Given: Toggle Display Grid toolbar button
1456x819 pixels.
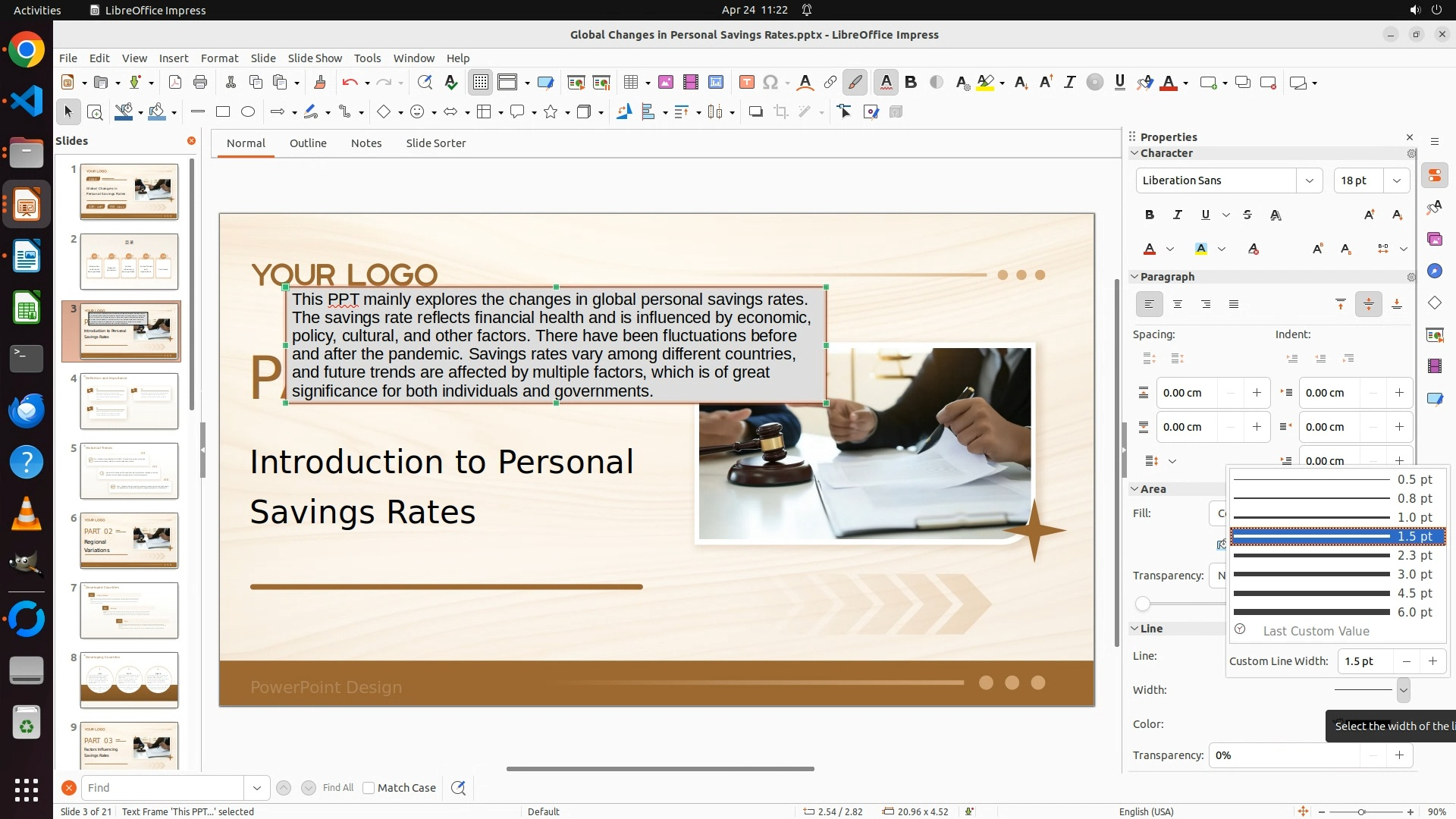Looking at the screenshot, I should [x=481, y=83].
